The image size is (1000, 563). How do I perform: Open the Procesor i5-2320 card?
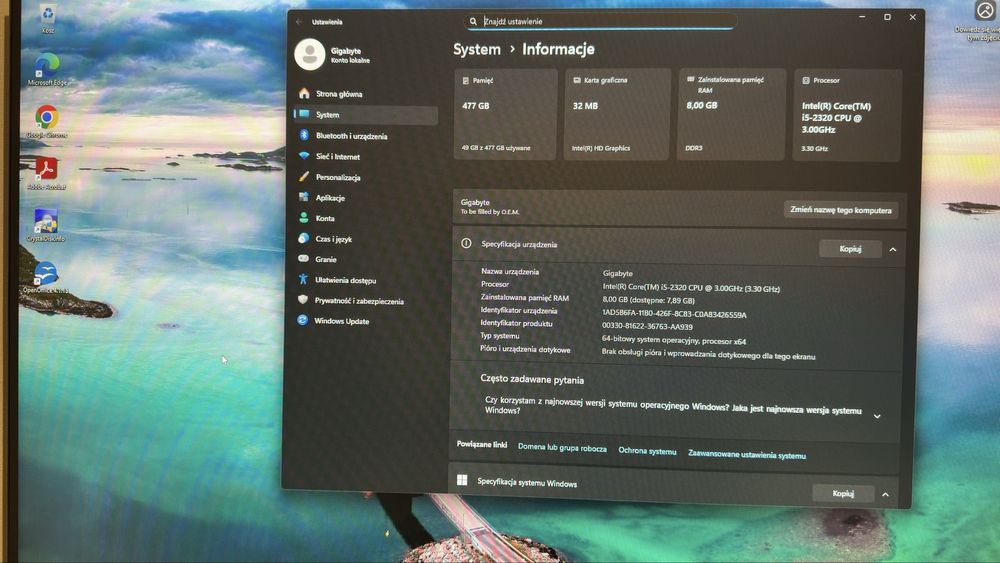847,115
